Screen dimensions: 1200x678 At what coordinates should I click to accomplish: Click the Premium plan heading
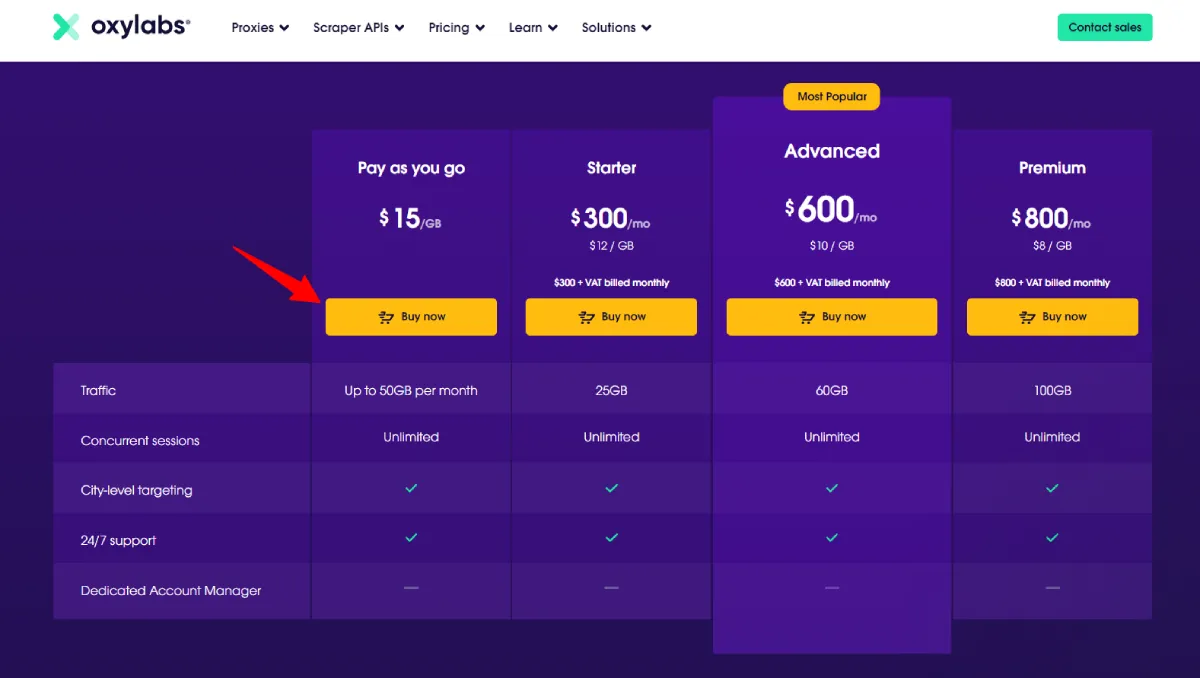click(x=1052, y=168)
